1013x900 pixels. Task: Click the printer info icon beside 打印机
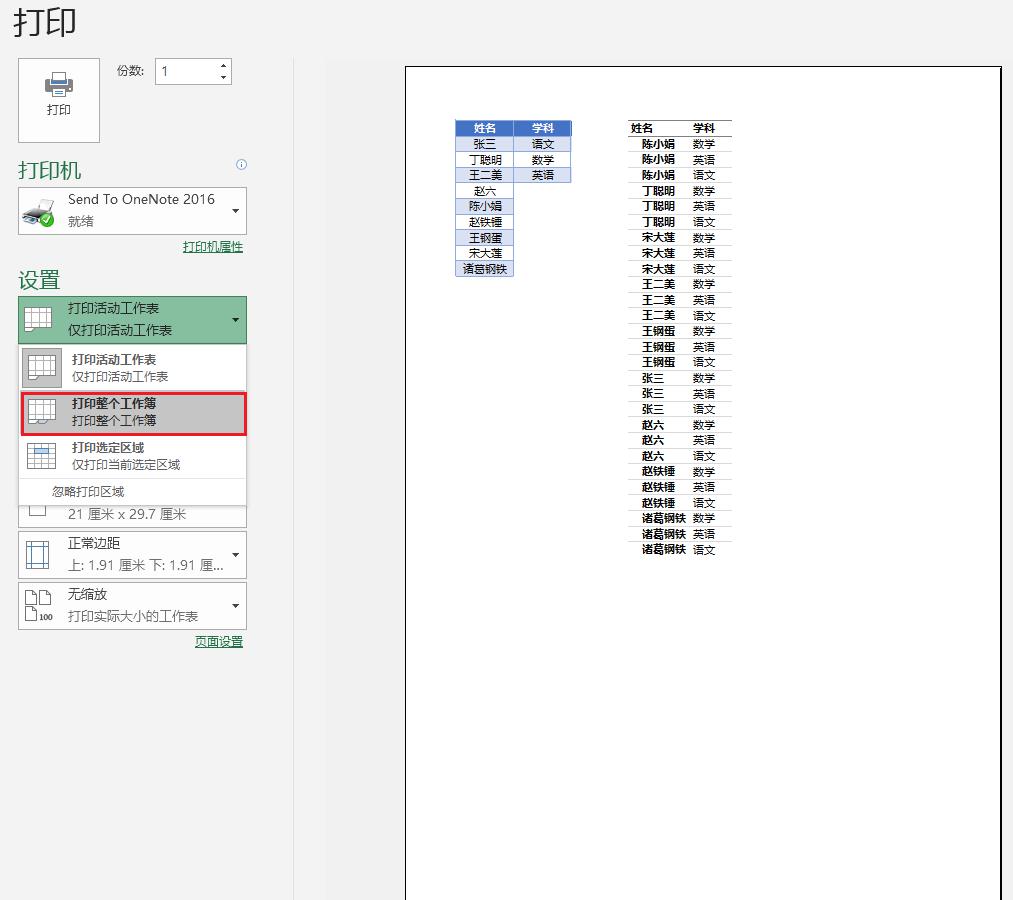point(242,164)
